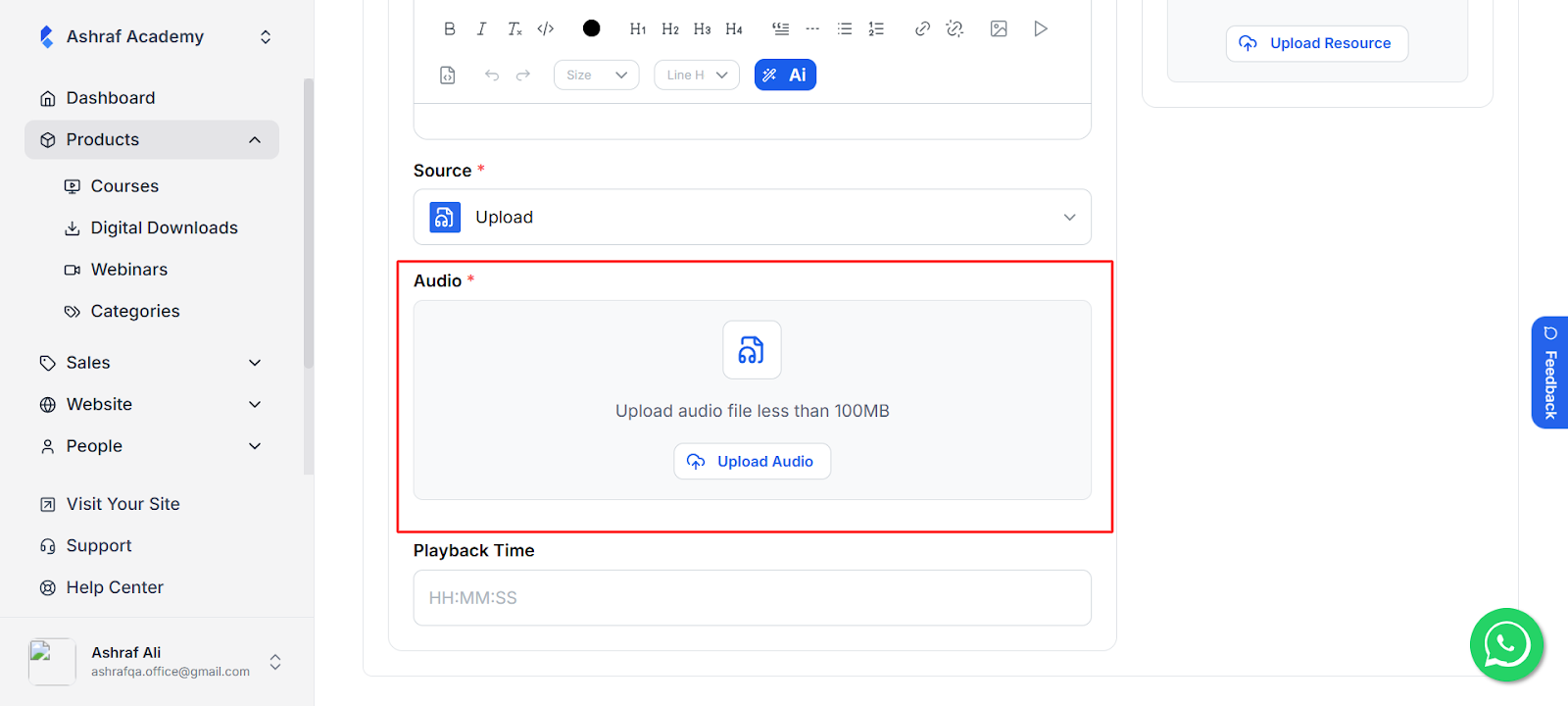Screen dimensions: 1568x706
Task: Create a numbered list
Action: pyautogui.click(x=876, y=28)
